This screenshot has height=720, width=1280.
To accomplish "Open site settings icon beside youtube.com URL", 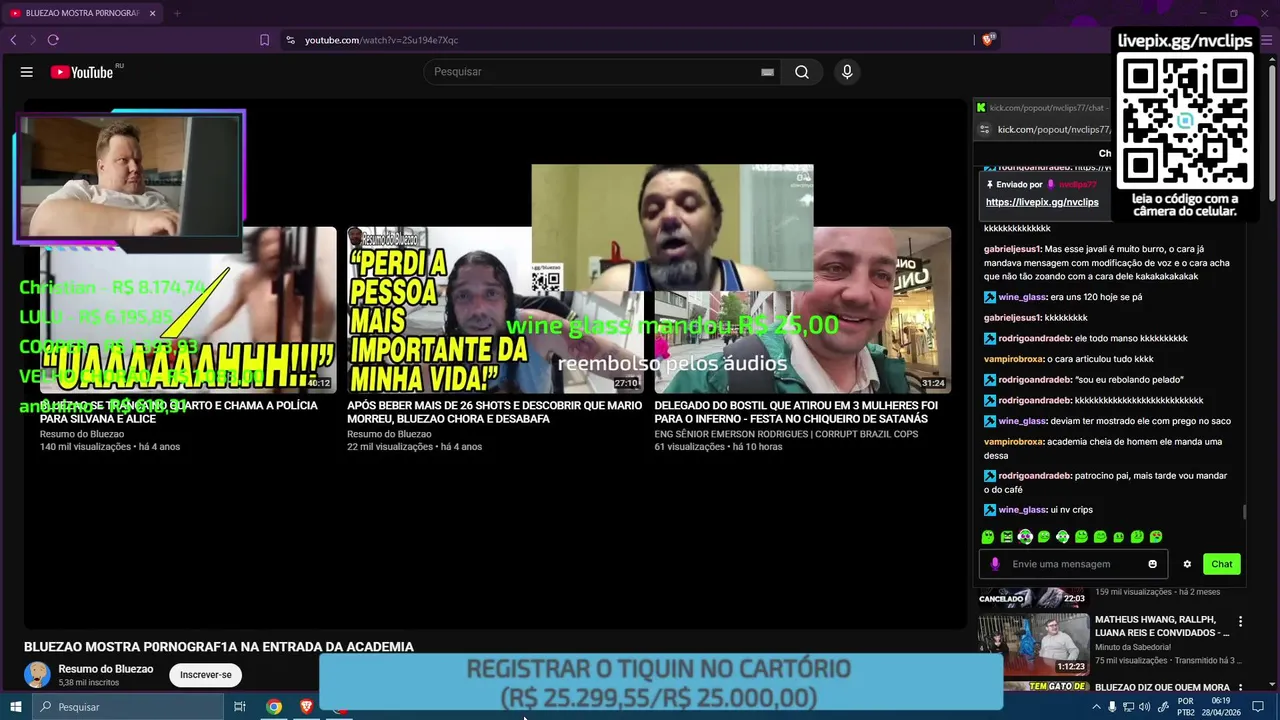I will pos(290,40).
